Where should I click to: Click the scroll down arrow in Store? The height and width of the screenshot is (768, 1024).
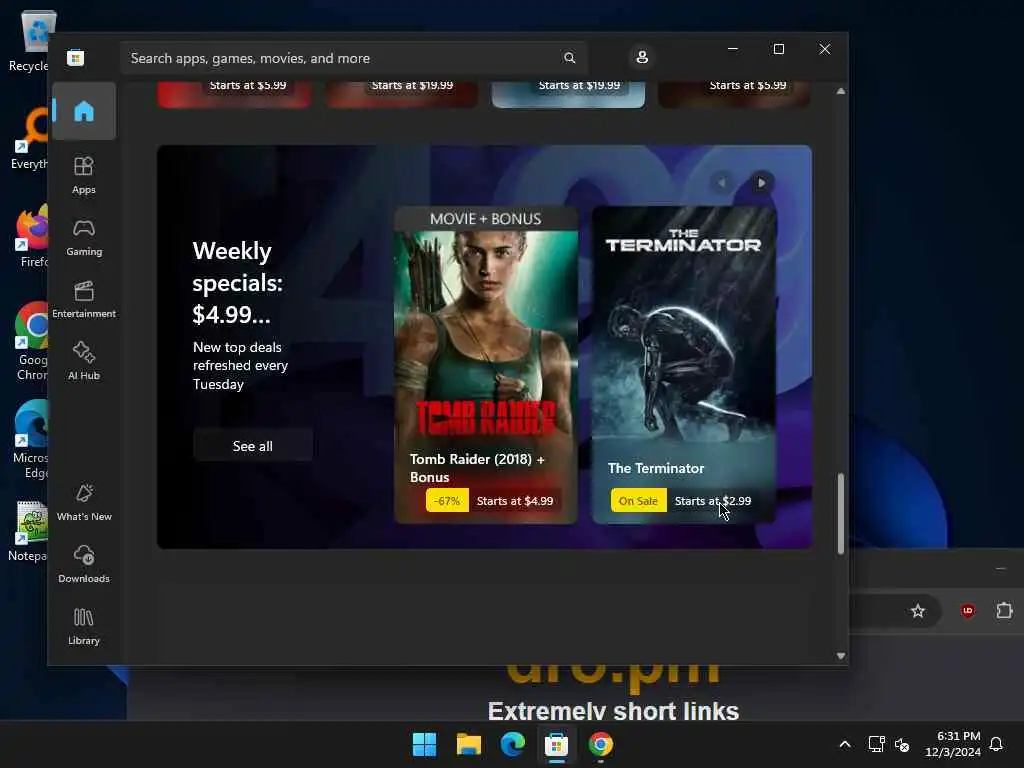point(840,656)
